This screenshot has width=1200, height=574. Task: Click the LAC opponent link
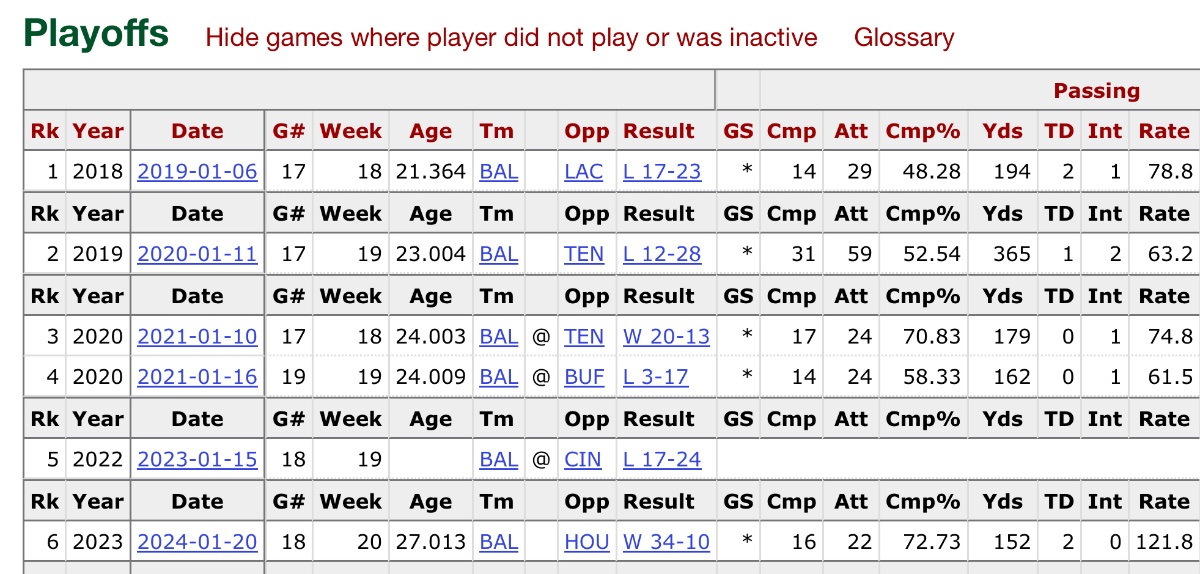[x=583, y=172]
